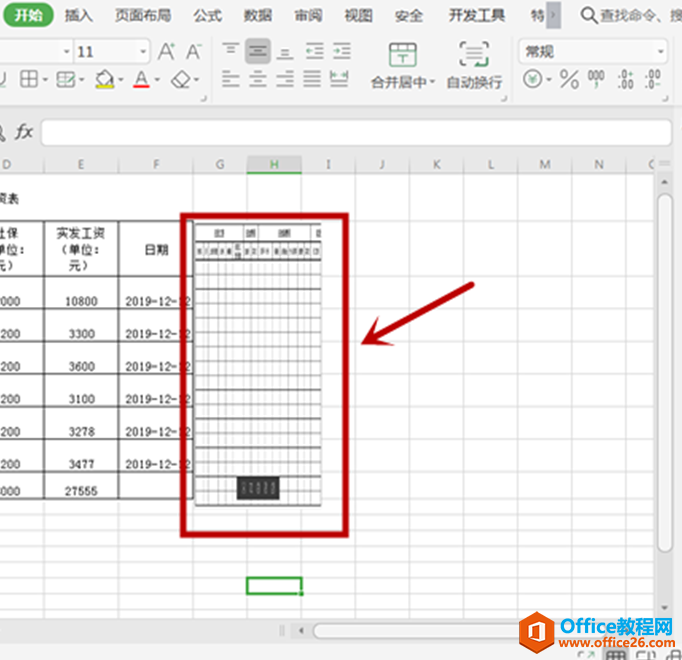
Task: Open alignment settings dialog launcher
Action: point(504,99)
